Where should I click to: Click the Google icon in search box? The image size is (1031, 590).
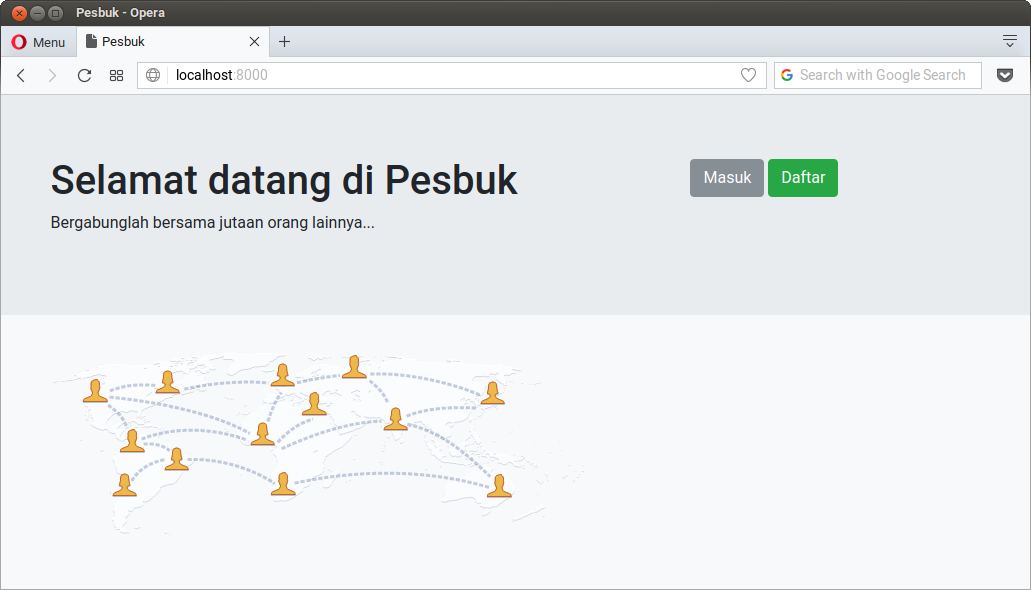click(788, 75)
